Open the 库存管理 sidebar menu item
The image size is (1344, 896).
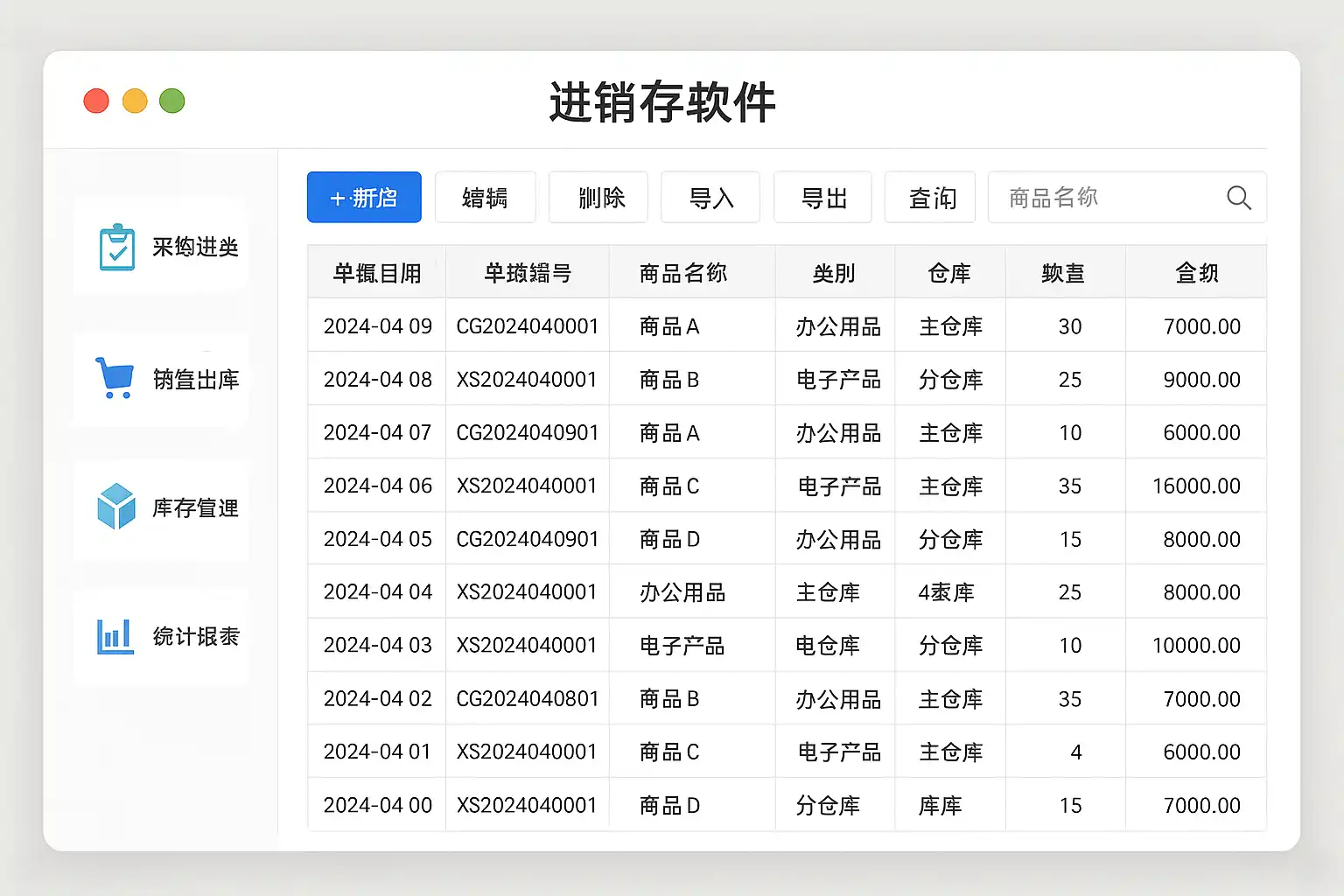coord(195,508)
